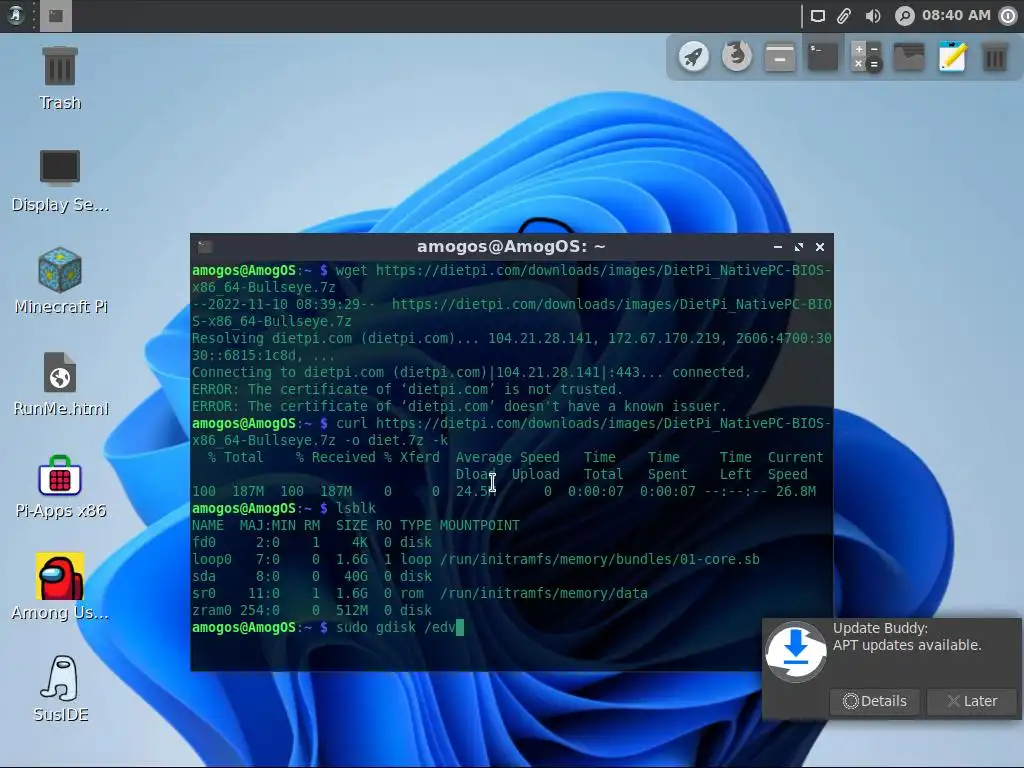Click the 'sda' row in lsblk output
This screenshot has height=768, width=1024.
(x=312, y=577)
